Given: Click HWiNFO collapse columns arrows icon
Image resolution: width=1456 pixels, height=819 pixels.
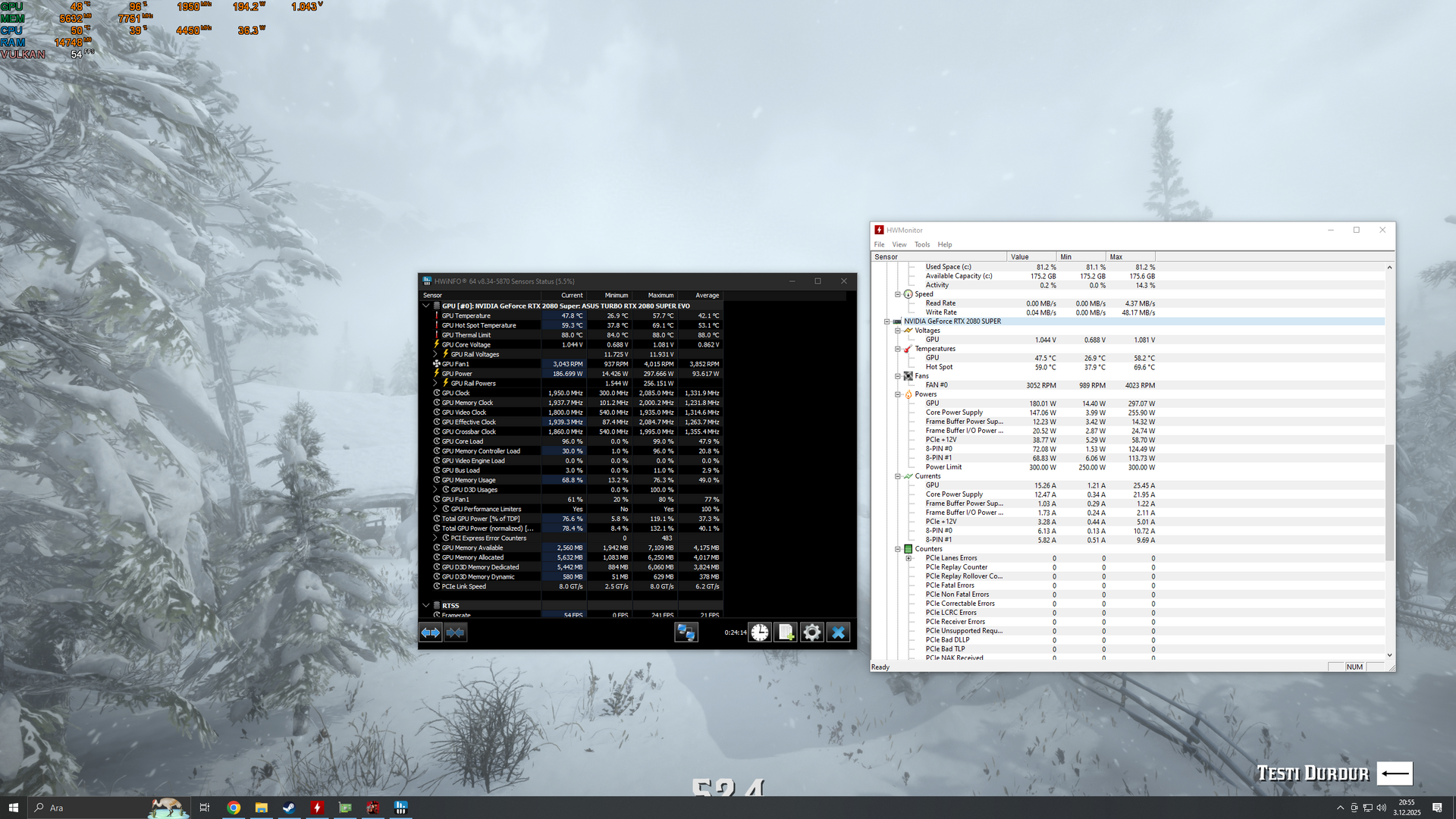Looking at the screenshot, I should (x=456, y=632).
